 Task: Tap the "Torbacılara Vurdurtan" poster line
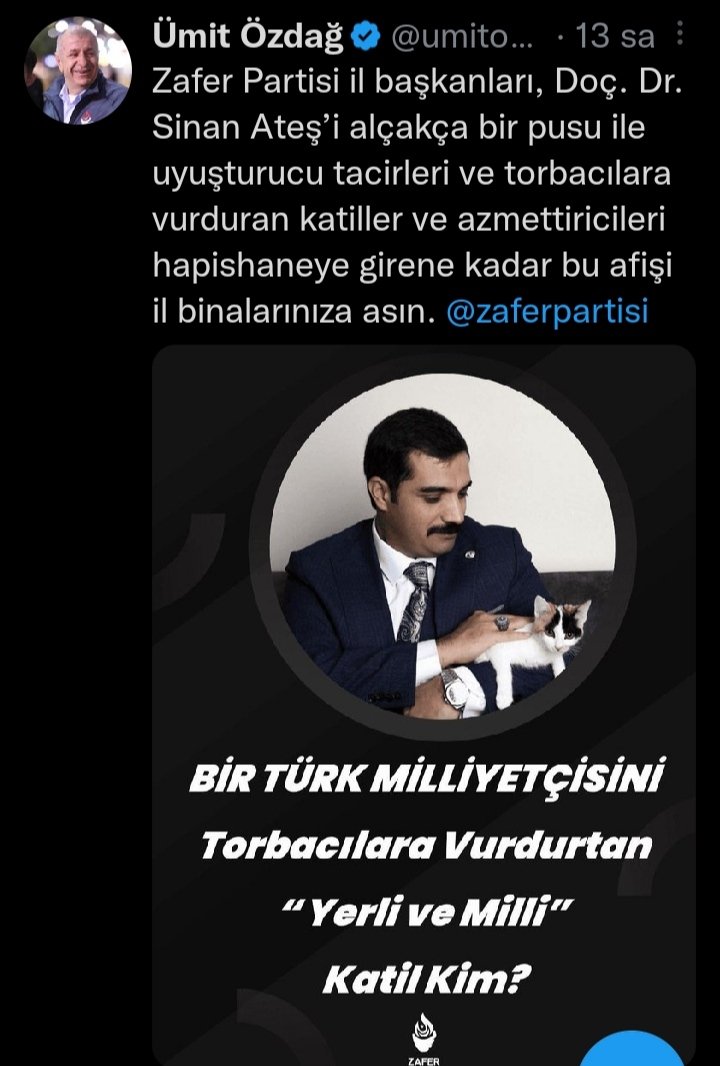click(x=426, y=845)
